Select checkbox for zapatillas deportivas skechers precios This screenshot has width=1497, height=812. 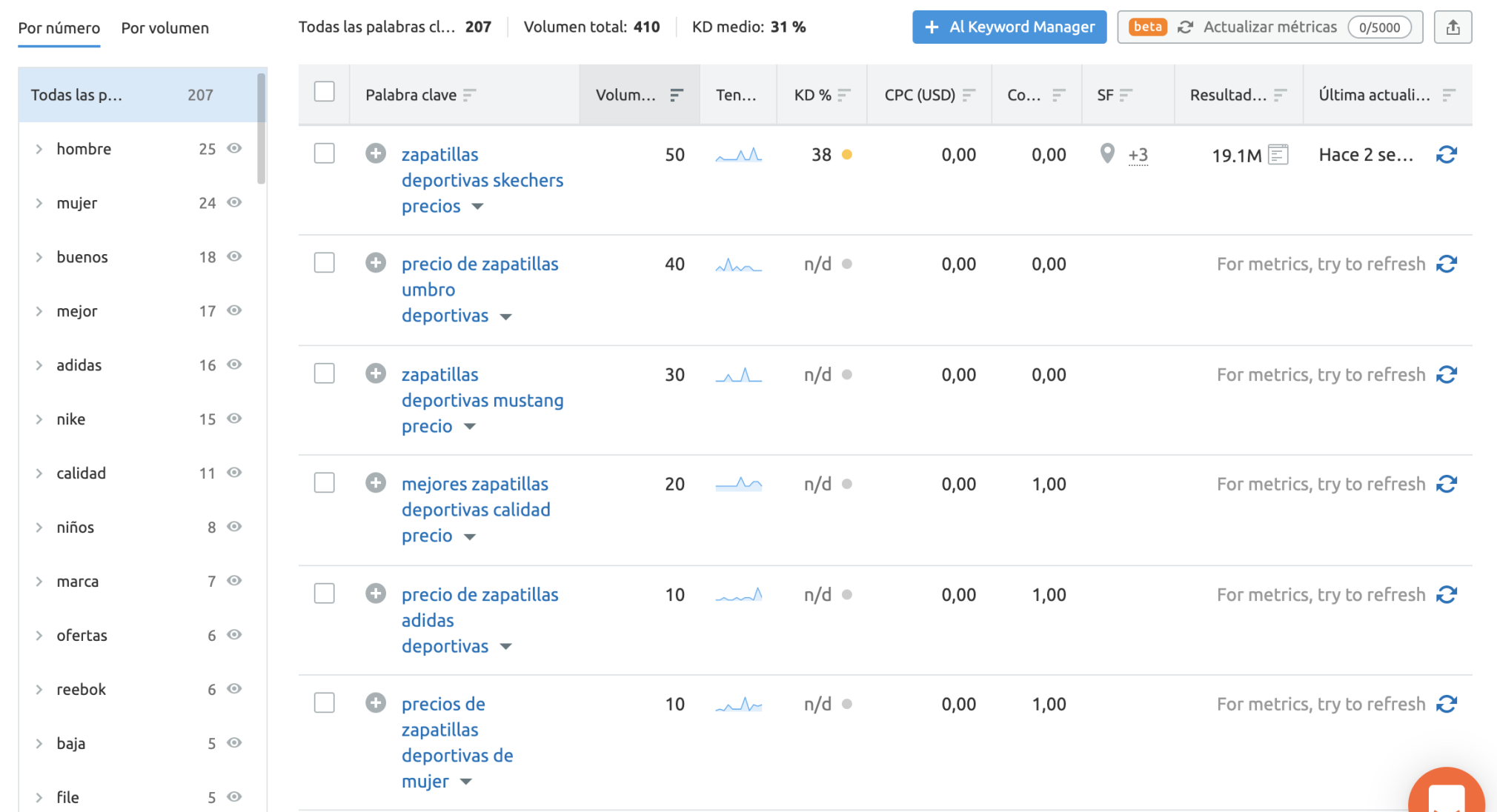[x=325, y=153]
